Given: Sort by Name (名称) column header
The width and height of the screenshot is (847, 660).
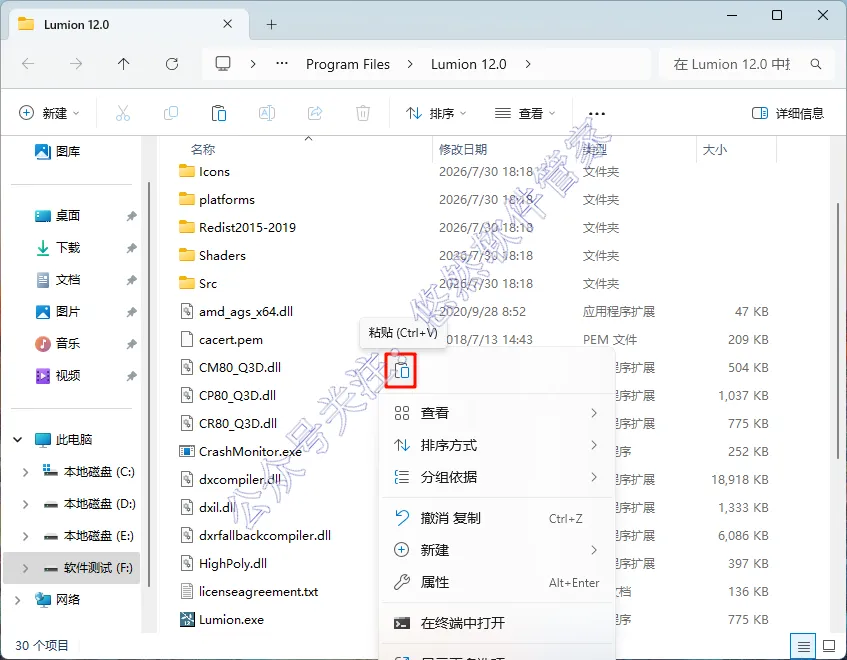Looking at the screenshot, I should point(203,150).
